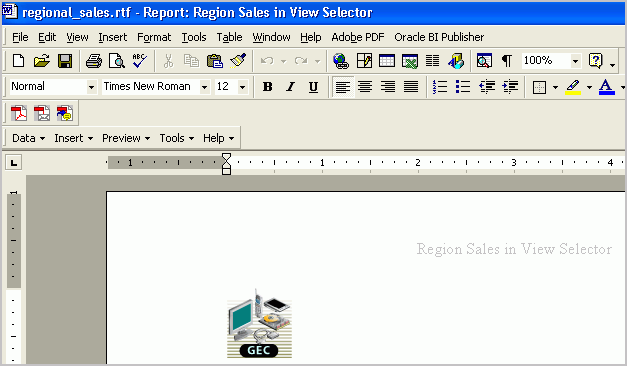Expand the Redo history arrow
Viewport: 627px width, 366px height.
(x=317, y=61)
